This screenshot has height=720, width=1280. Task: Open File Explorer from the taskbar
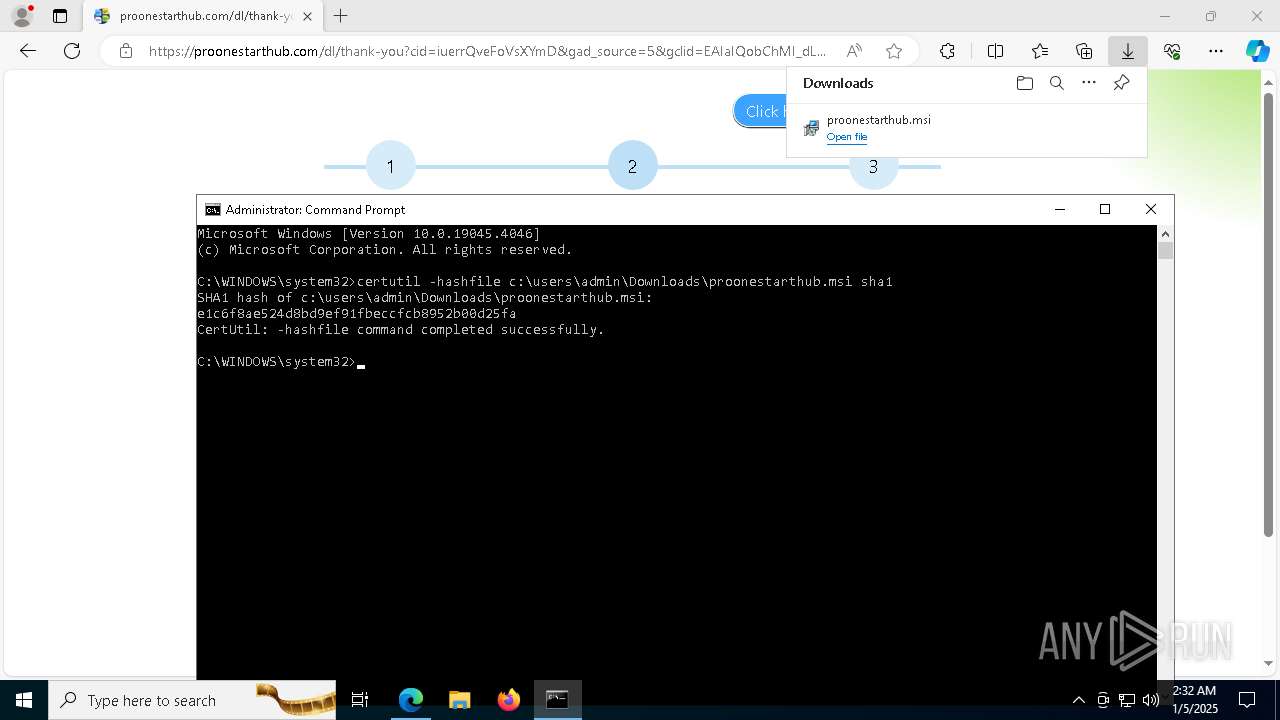pos(459,700)
